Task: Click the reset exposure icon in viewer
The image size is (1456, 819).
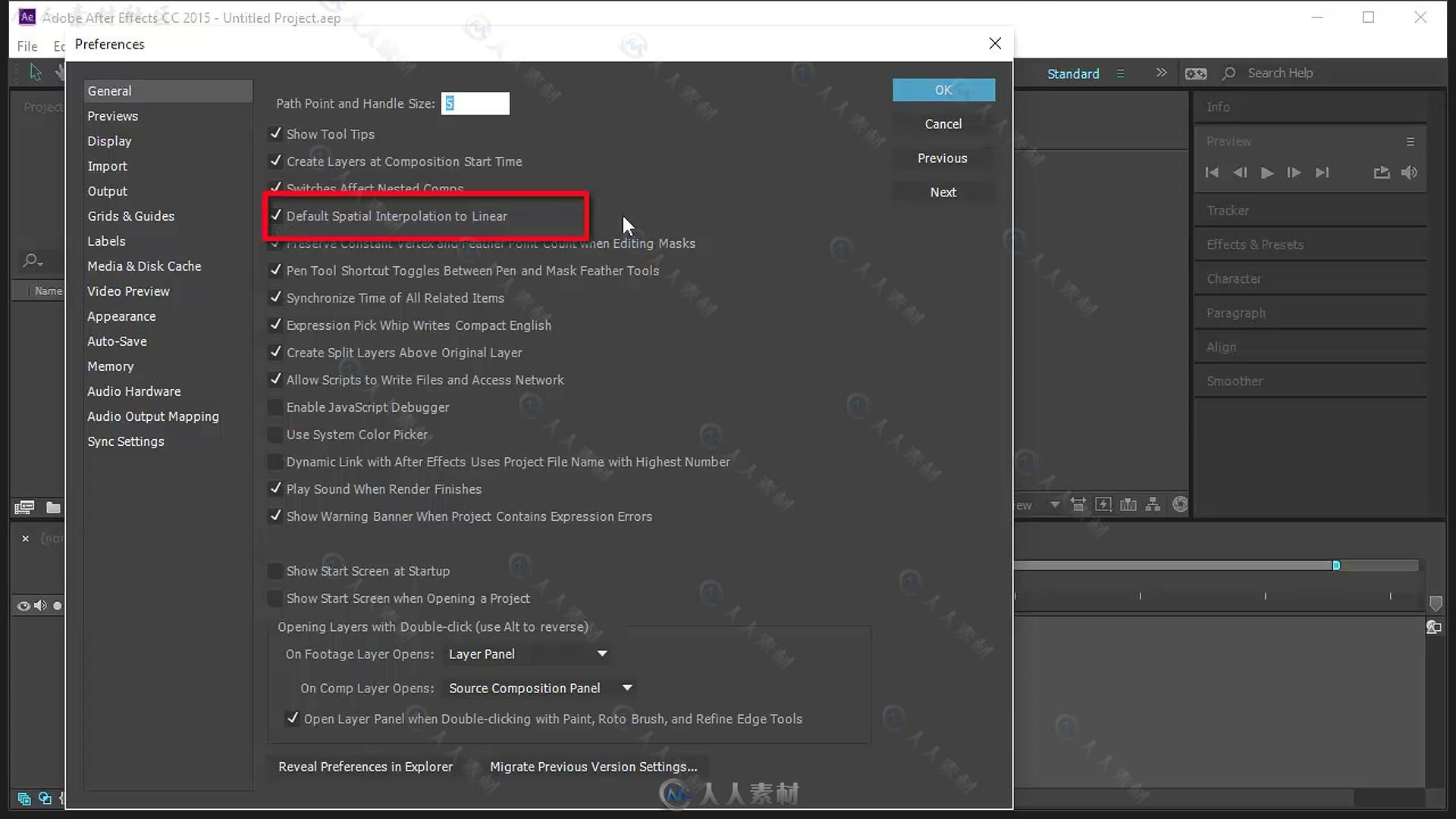Action: point(1180,505)
